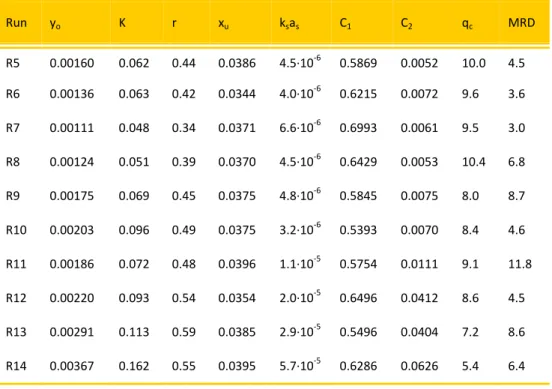The width and height of the screenshot is (552, 389).
Task: Click the yo value 0.00291
Action: (x=72, y=332)
